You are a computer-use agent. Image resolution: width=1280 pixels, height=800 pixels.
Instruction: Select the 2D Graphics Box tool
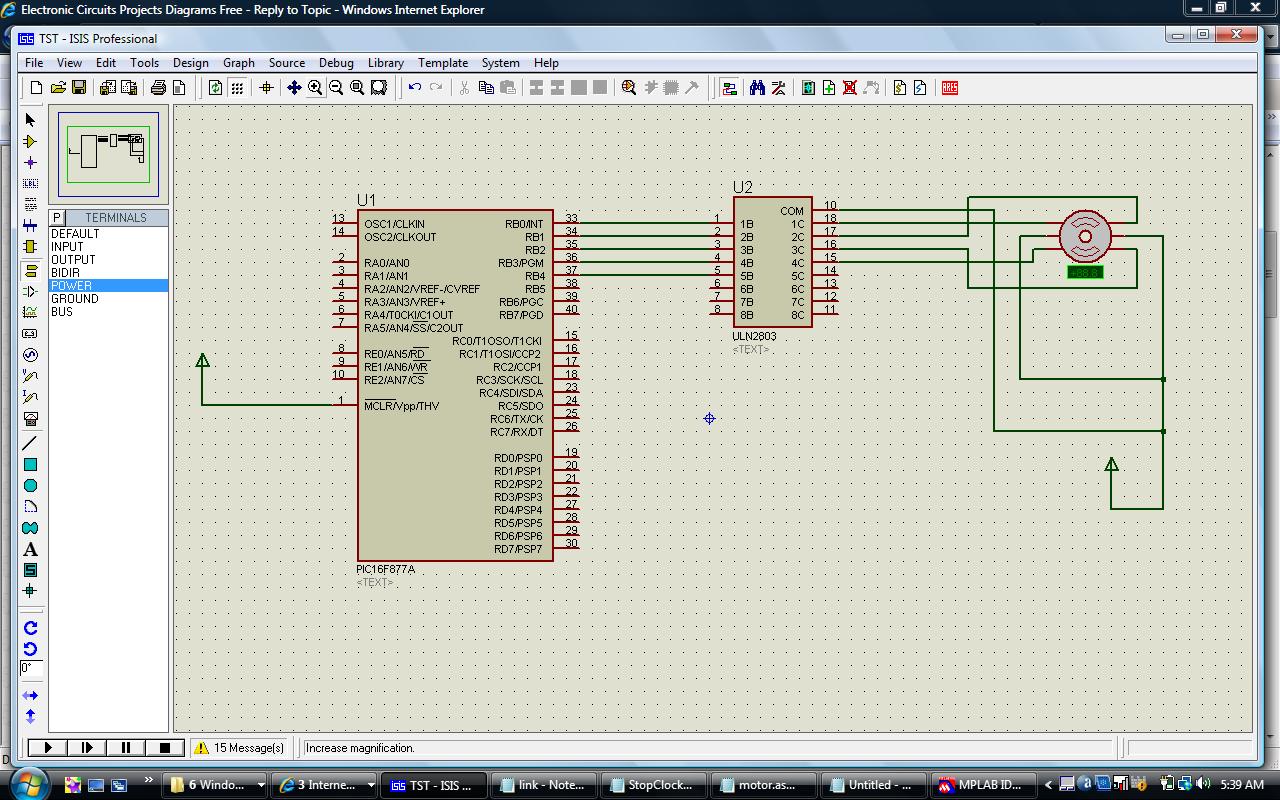click(x=30, y=464)
